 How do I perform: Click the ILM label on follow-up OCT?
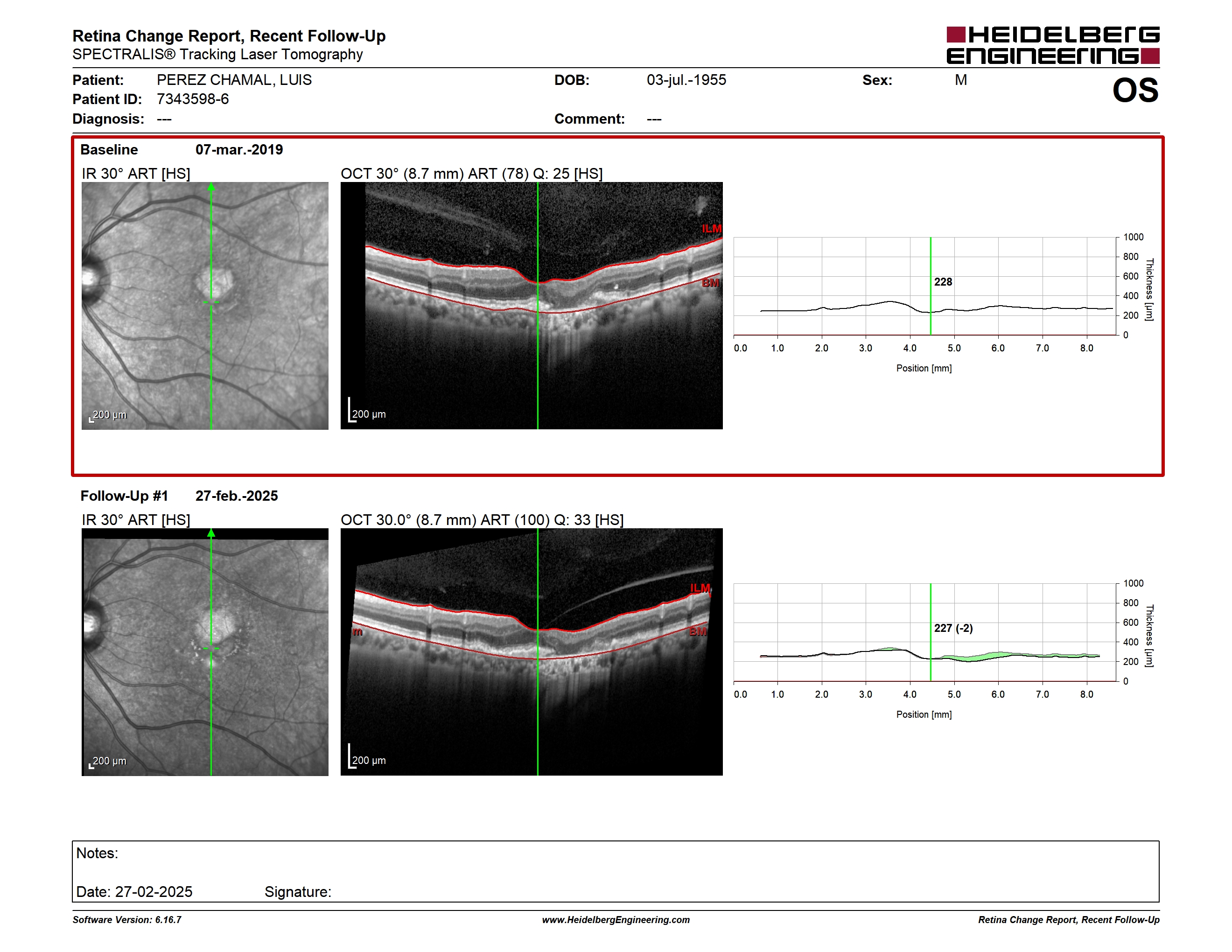click(x=700, y=588)
